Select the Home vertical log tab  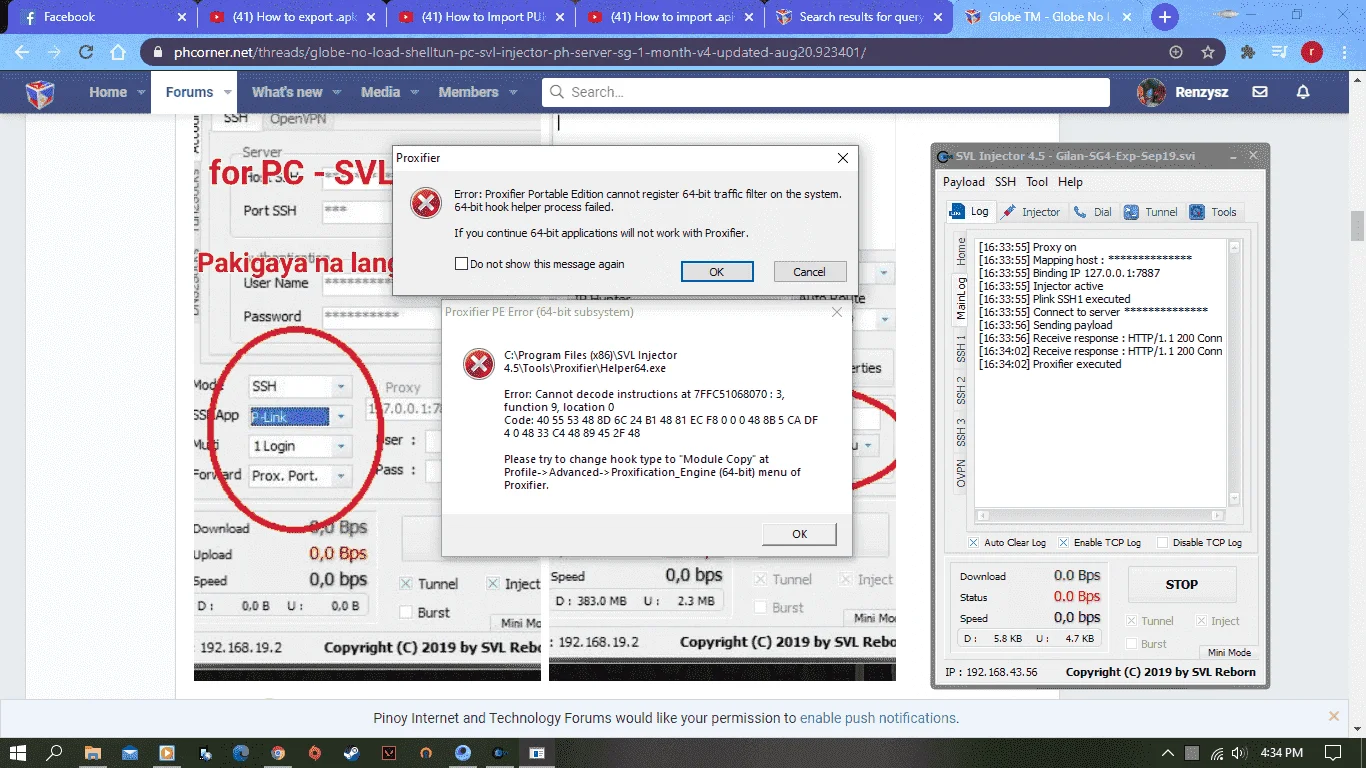(962, 251)
